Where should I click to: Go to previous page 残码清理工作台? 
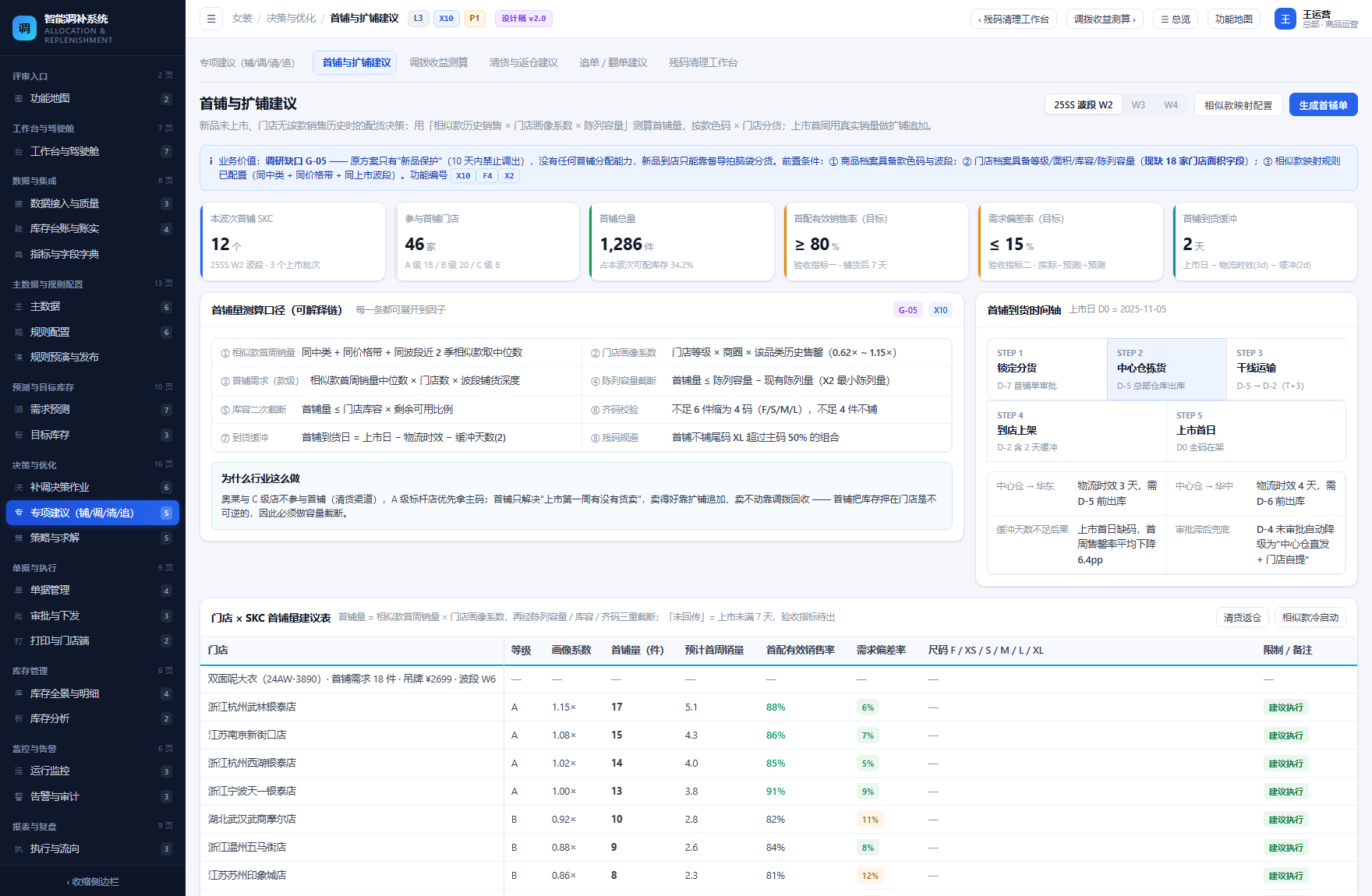coord(1013,19)
